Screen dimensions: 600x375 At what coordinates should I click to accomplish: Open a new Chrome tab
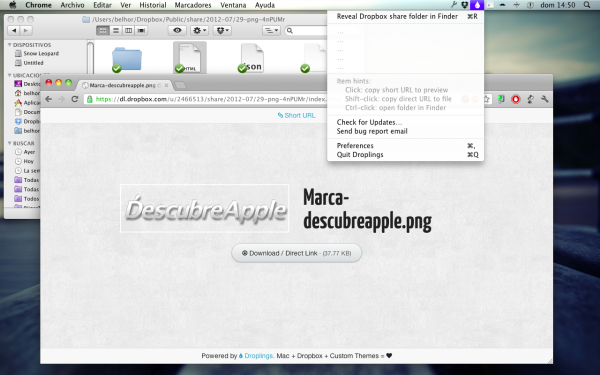pyautogui.click(x=180, y=85)
